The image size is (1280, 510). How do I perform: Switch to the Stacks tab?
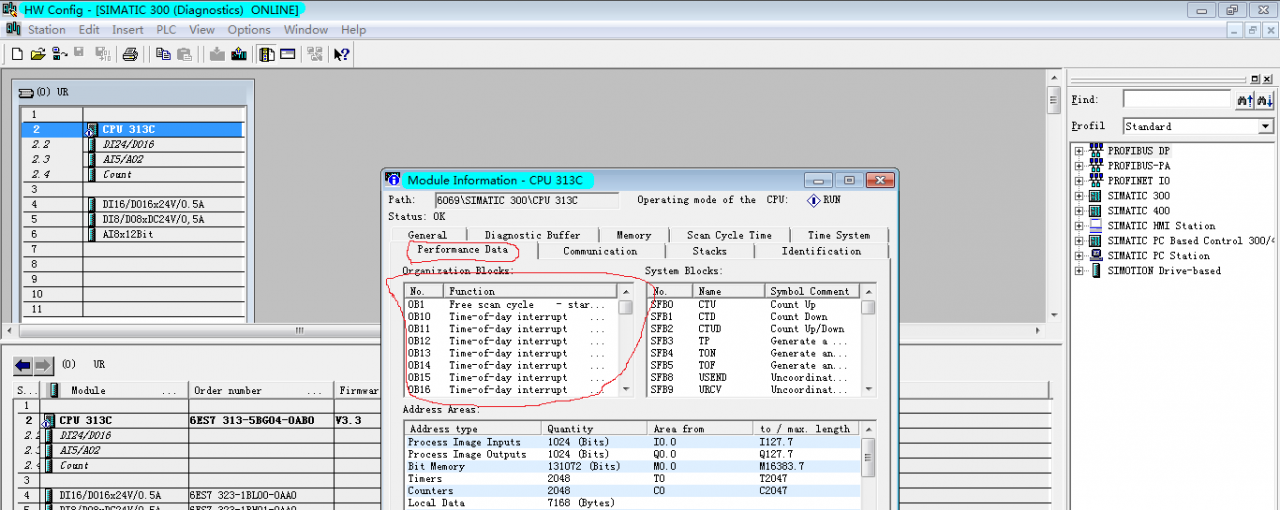coord(709,251)
